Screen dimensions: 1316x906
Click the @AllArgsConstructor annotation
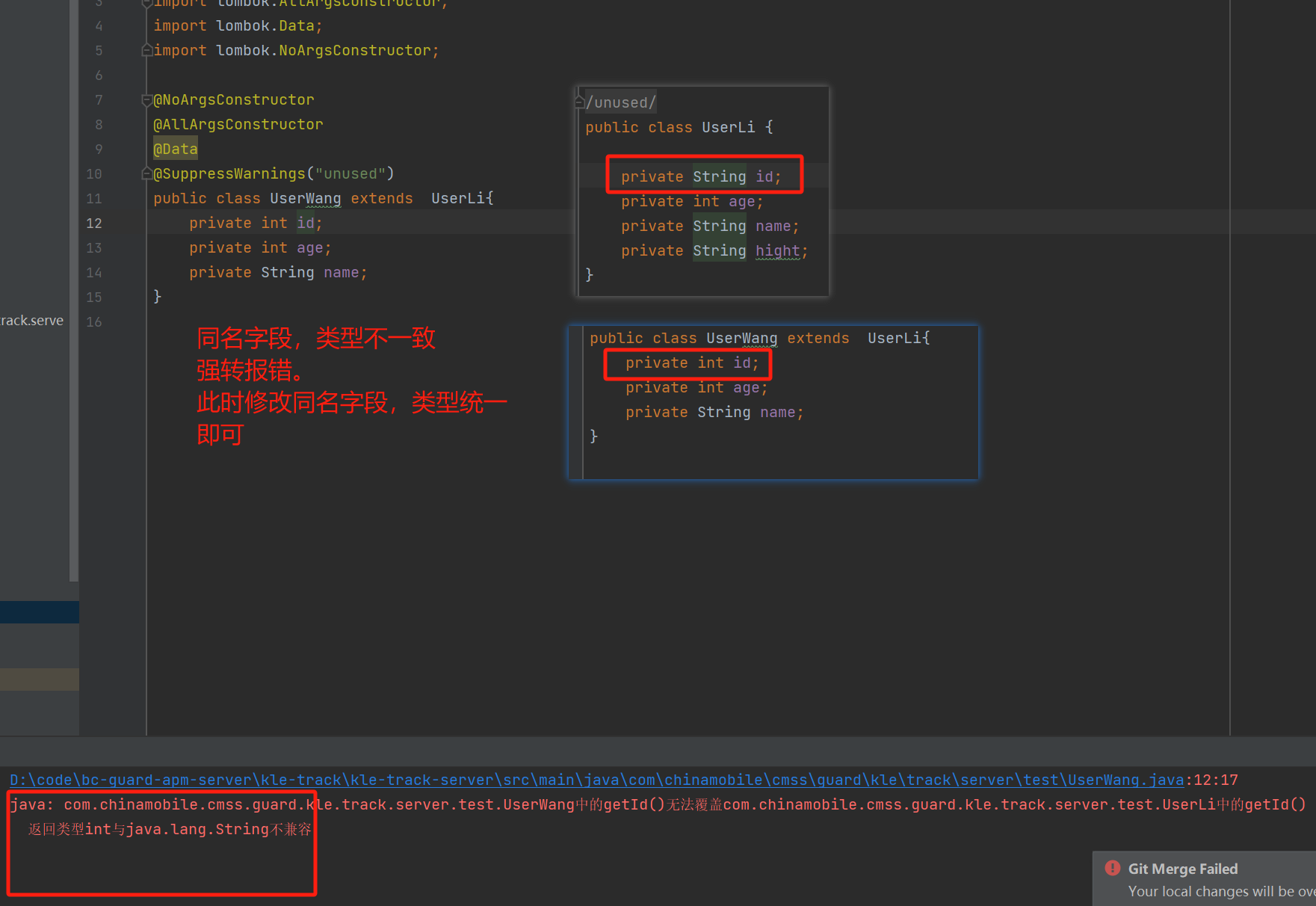(x=238, y=124)
